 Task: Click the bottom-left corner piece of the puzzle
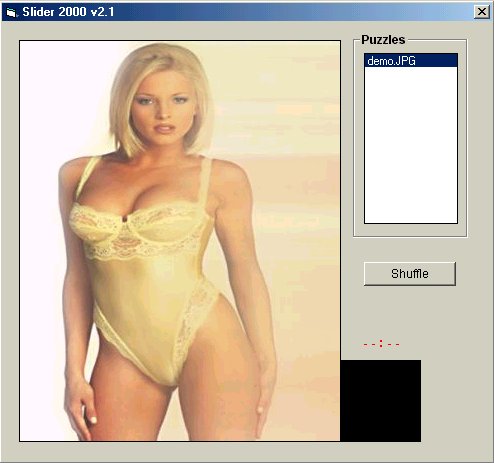point(60,401)
